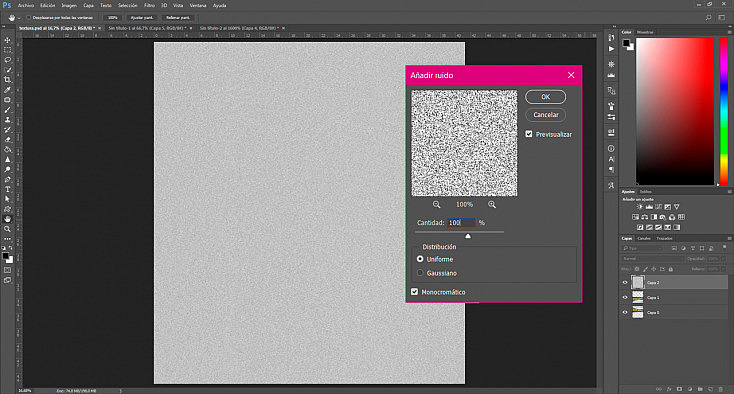
Task: Open the Color panel options menu
Action: [x=729, y=32]
